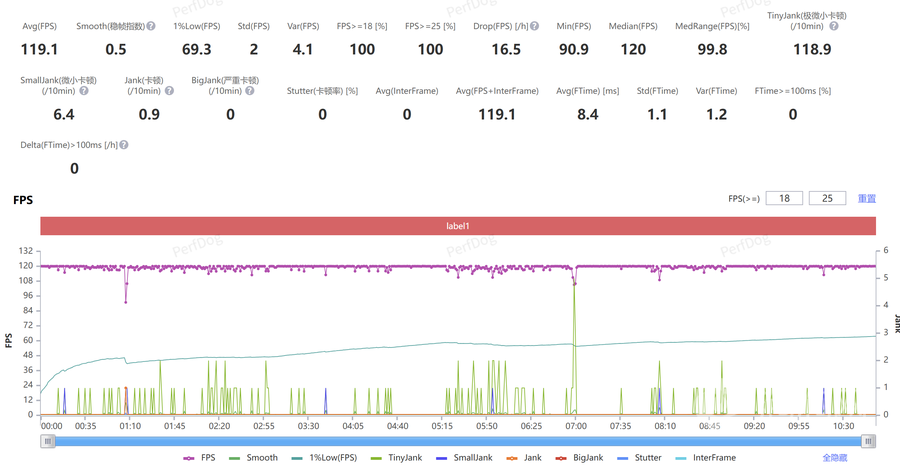Toggle SmallJank series visibility in legend
Screen dimensions: 900x466
(x=466, y=458)
